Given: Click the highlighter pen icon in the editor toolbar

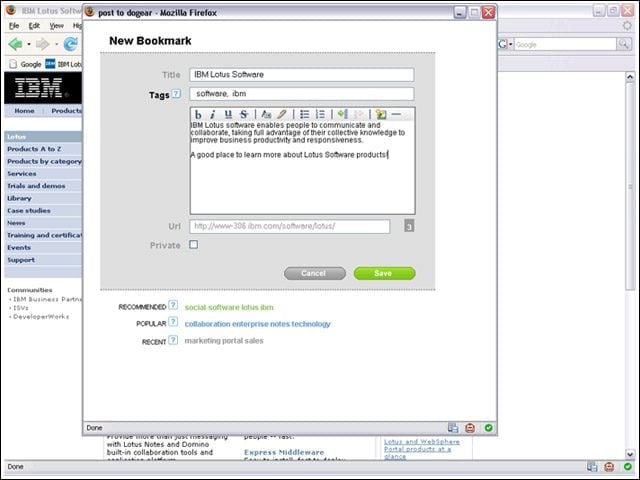Looking at the screenshot, I should (282, 115).
